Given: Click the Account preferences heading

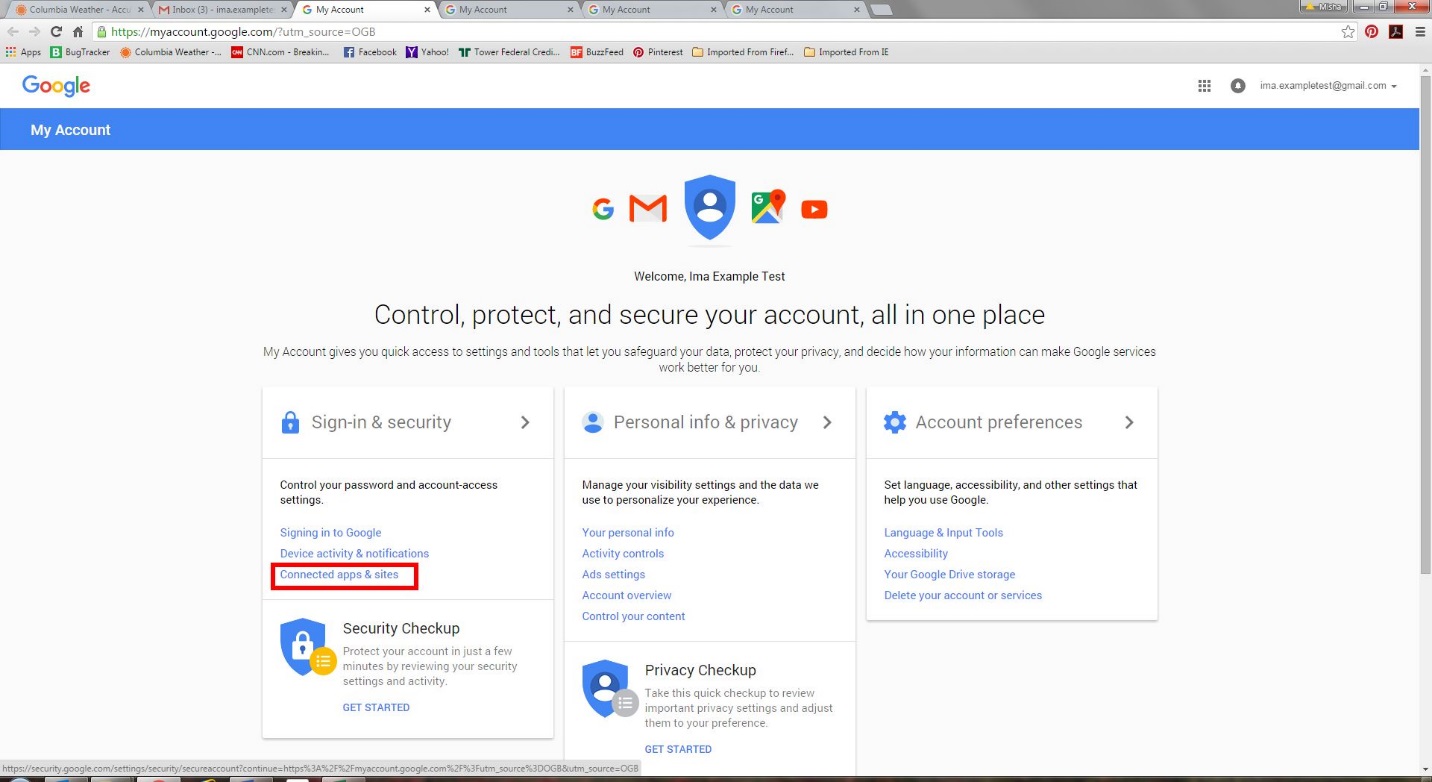Looking at the screenshot, I should [999, 422].
